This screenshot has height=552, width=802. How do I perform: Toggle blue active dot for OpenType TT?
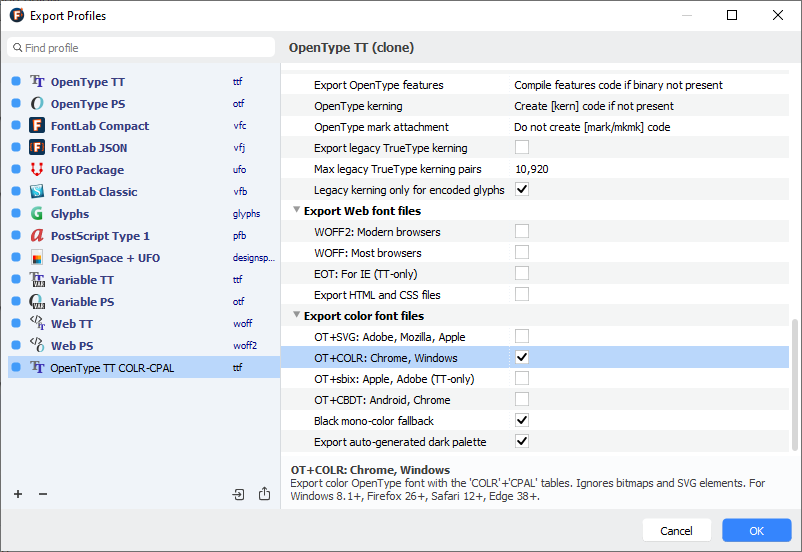(16, 81)
